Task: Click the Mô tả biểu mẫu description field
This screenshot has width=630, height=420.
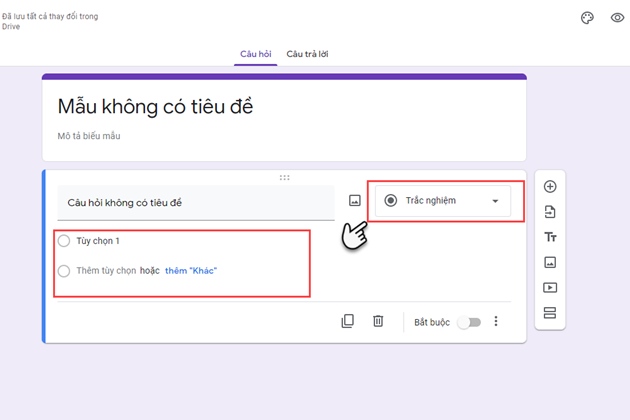Action: [x=89, y=136]
